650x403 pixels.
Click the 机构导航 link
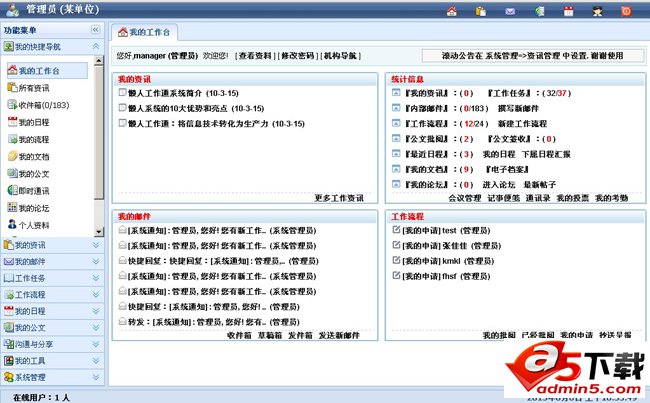[340, 56]
